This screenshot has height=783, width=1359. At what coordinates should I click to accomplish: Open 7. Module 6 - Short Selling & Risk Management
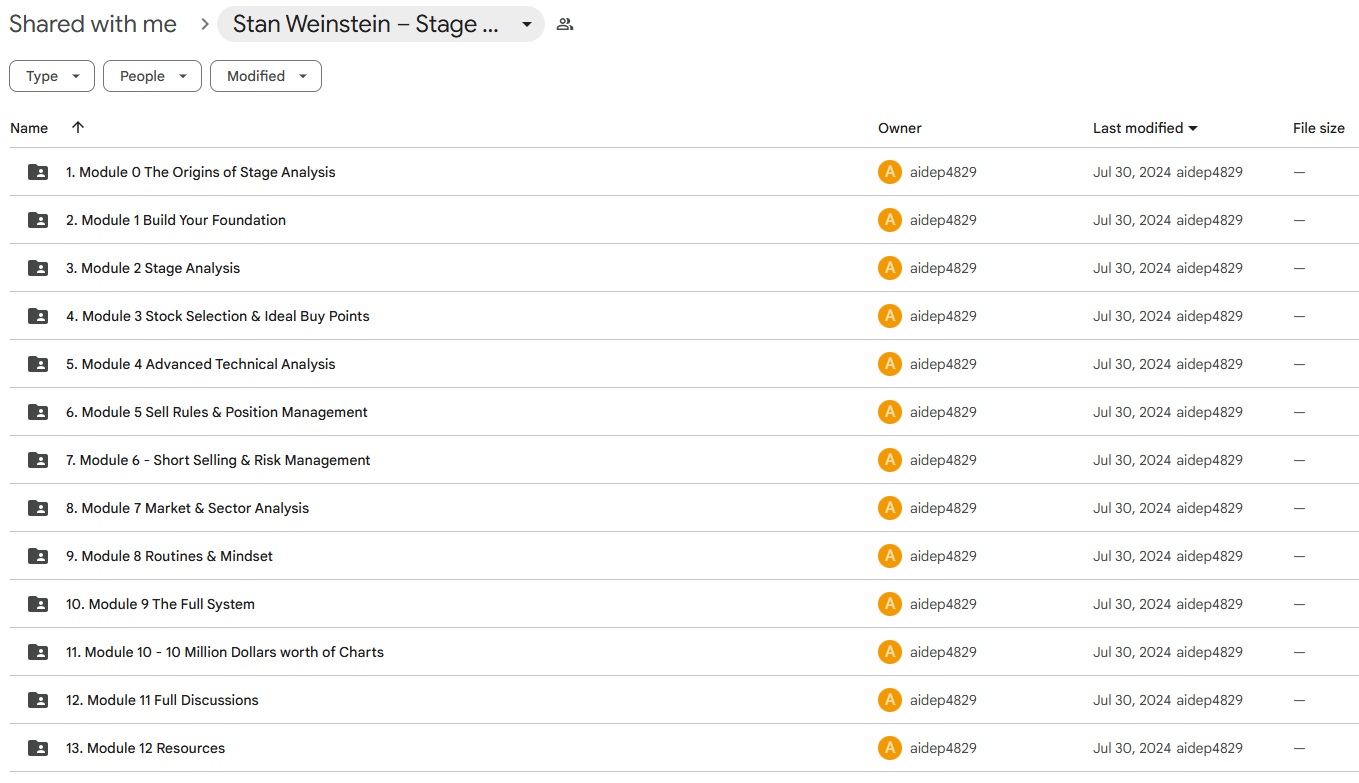pyautogui.click(x=218, y=460)
